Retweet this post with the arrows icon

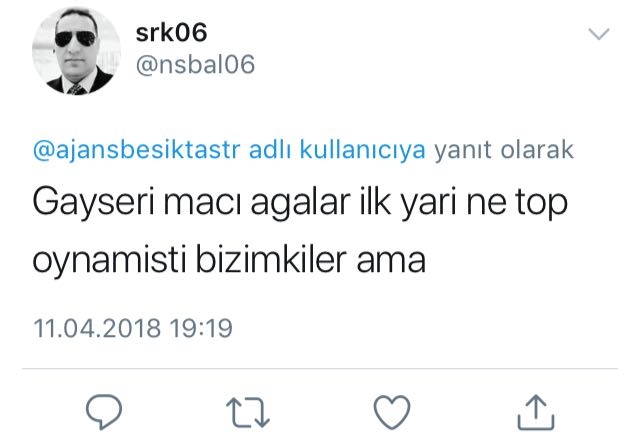(x=248, y=412)
